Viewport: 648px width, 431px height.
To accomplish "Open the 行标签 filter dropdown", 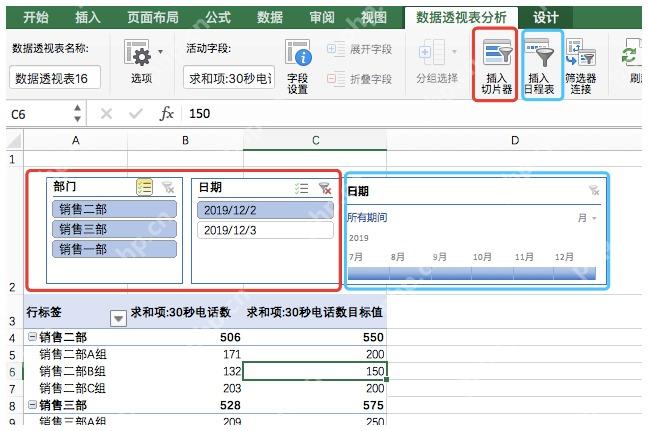I will (118, 318).
